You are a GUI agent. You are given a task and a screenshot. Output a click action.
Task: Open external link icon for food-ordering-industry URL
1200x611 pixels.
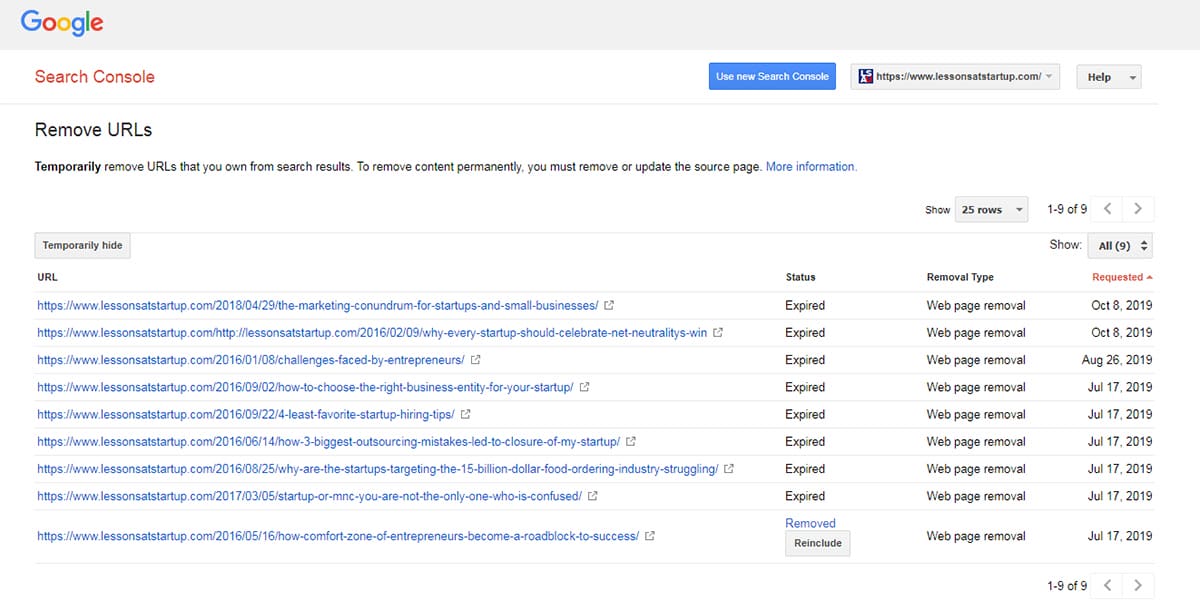point(729,469)
